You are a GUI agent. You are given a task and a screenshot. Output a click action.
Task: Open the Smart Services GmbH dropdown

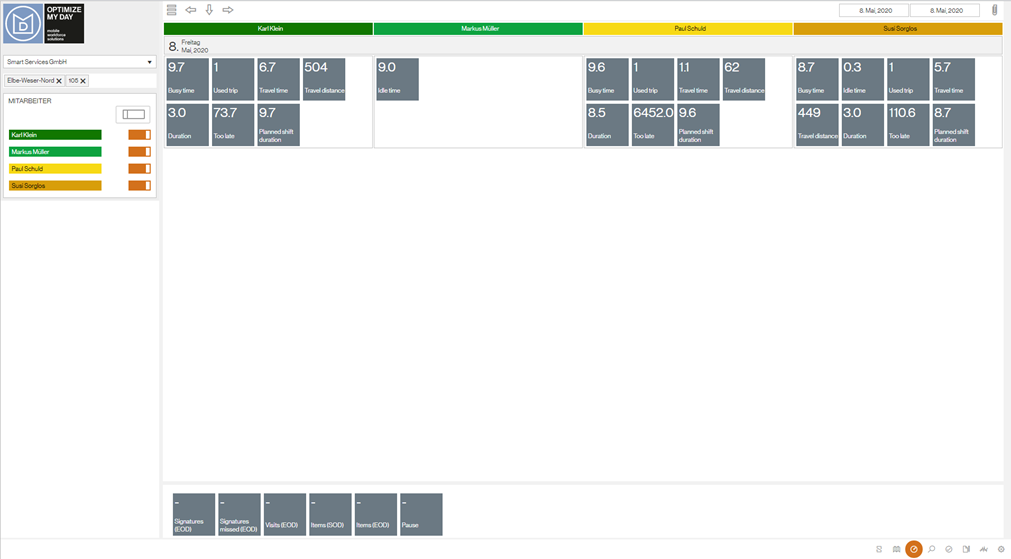[80, 62]
